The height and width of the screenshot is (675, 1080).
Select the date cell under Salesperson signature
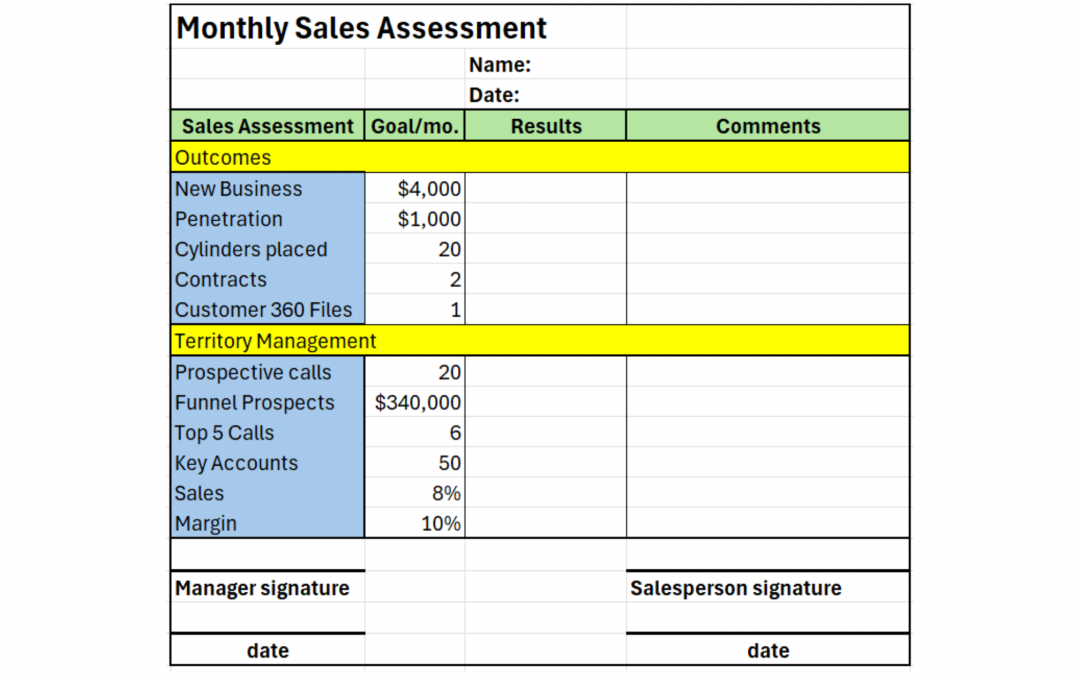(768, 651)
